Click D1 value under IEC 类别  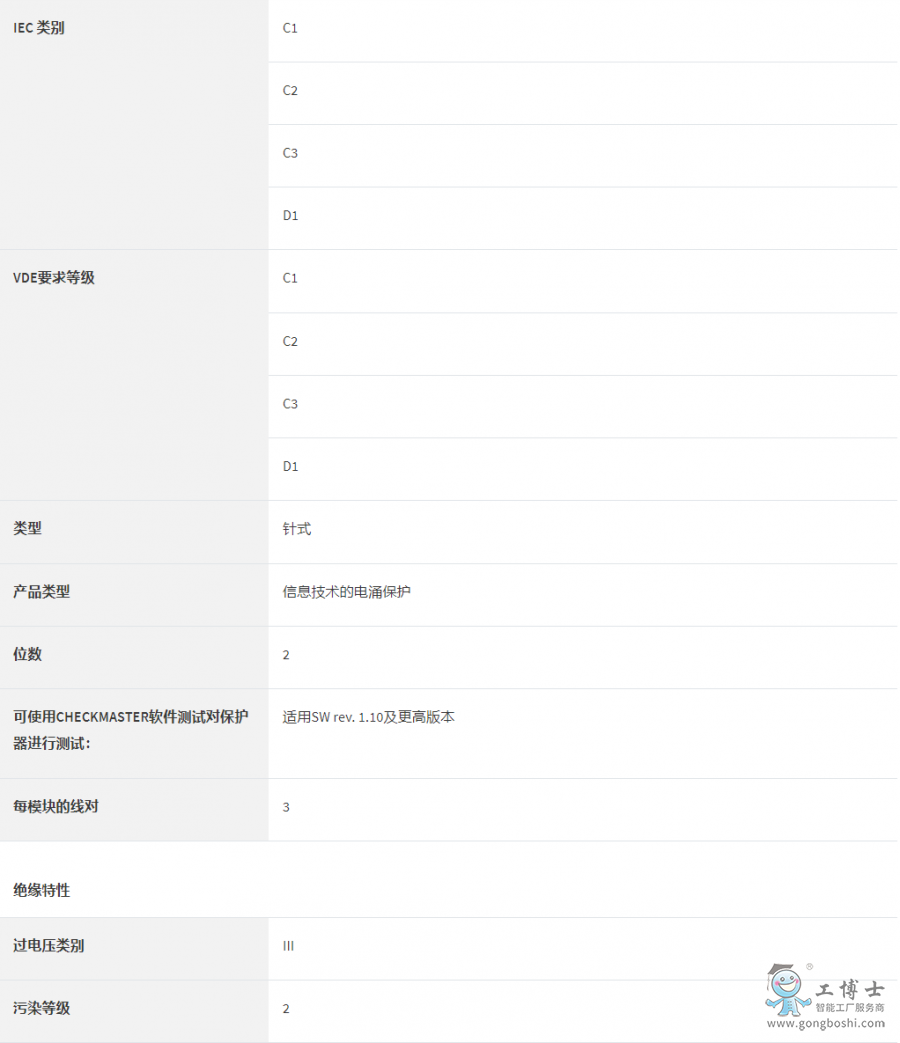(290, 215)
